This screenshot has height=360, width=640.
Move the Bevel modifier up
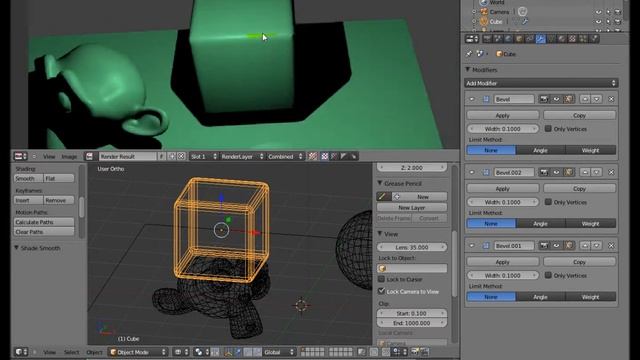coord(585,99)
